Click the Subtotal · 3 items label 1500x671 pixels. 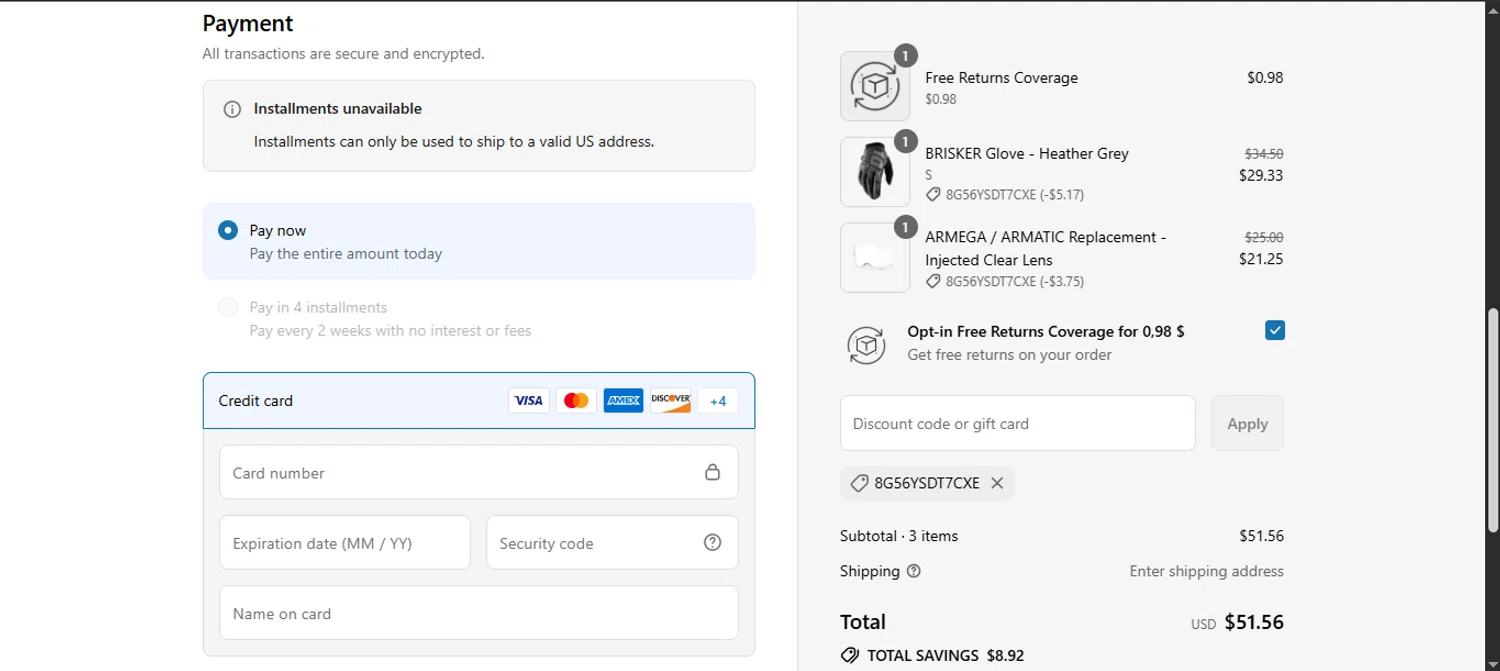(899, 536)
